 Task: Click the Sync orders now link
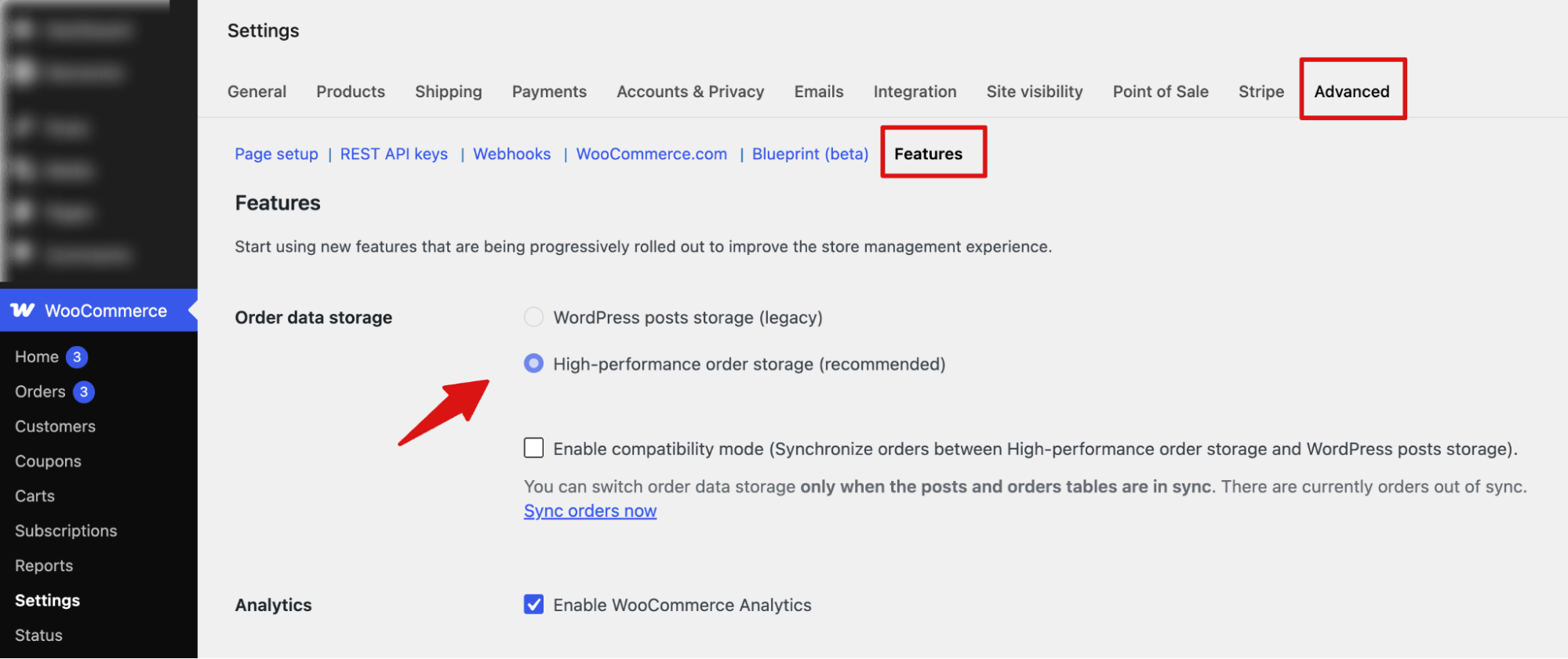pos(591,512)
